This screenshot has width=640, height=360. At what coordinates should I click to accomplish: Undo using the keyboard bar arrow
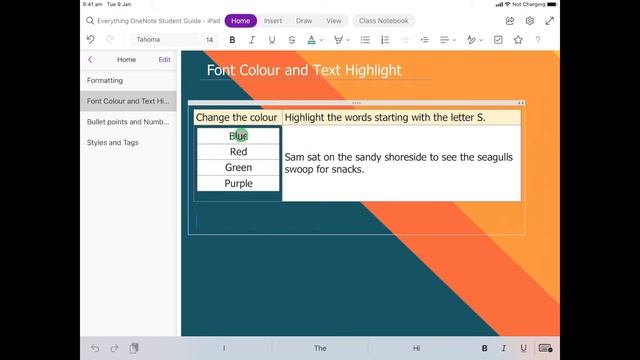coord(95,348)
